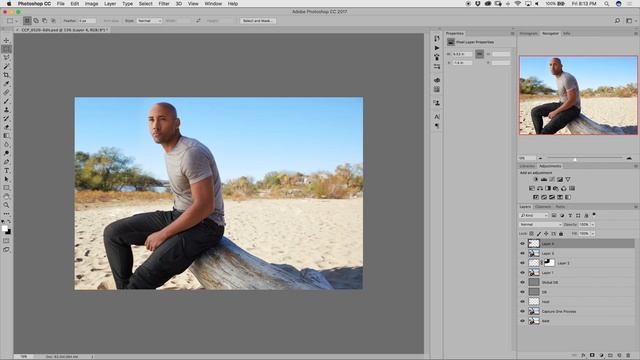Select the Gradient tool
Viewport: 640px width, 360px height.
click(x=6, y=136)
